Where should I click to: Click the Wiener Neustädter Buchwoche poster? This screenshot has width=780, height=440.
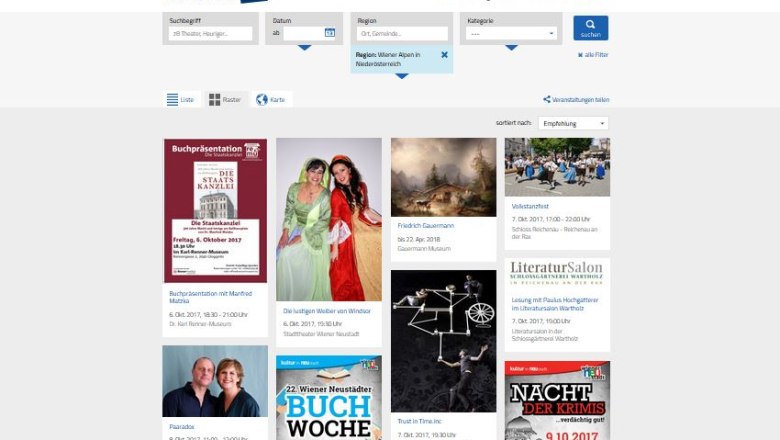(329, 398)
